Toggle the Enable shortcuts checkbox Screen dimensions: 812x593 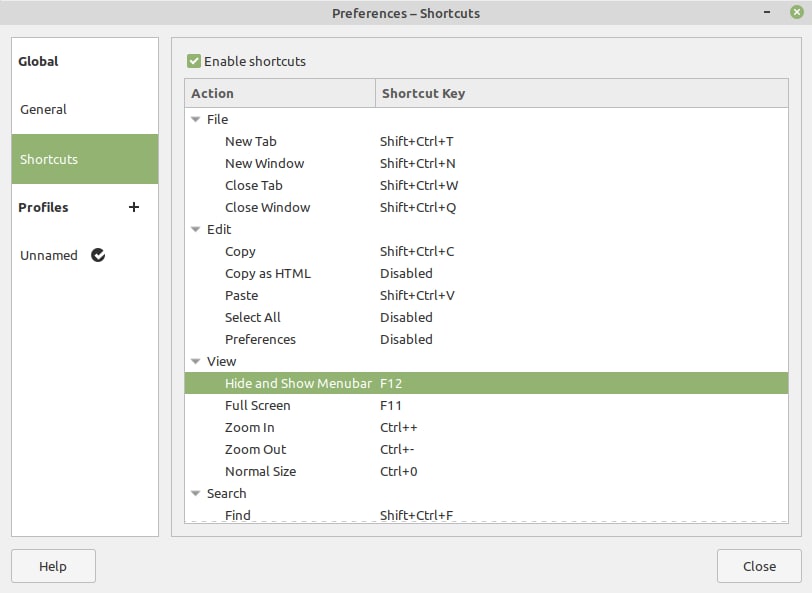click(194, 61)
